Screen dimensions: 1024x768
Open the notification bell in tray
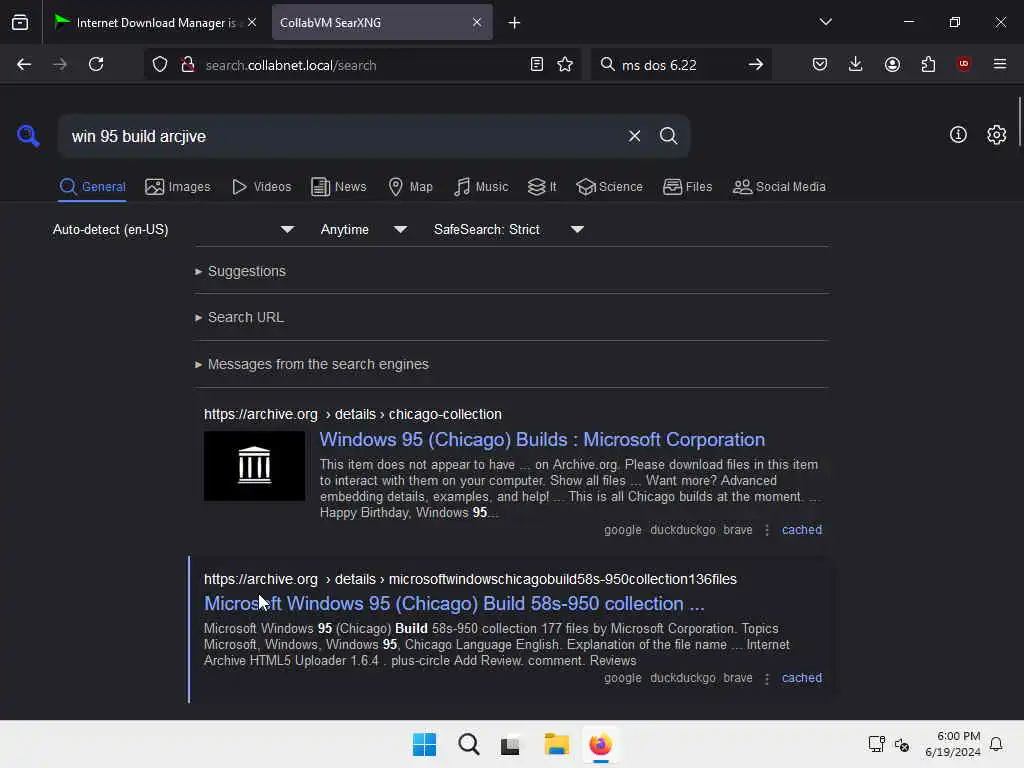[996, 744]
